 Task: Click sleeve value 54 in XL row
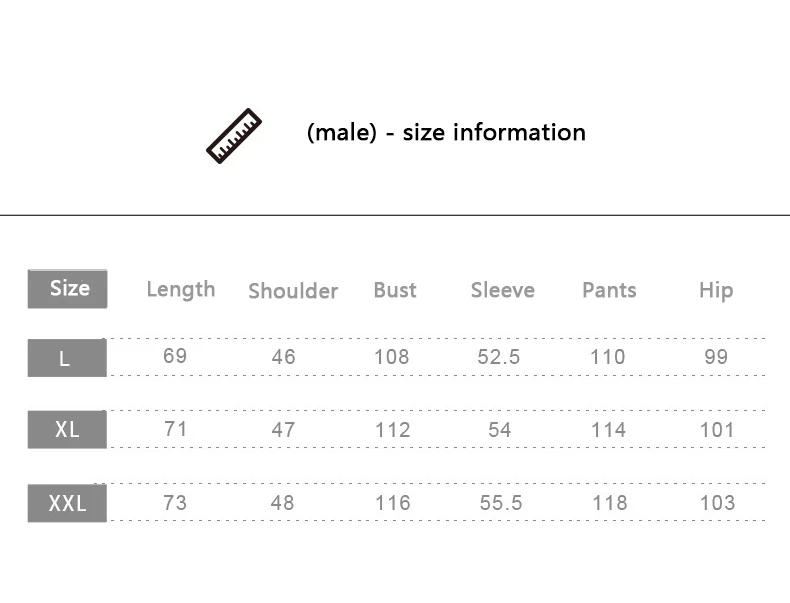pyautogui.click(x=500, y=430)
